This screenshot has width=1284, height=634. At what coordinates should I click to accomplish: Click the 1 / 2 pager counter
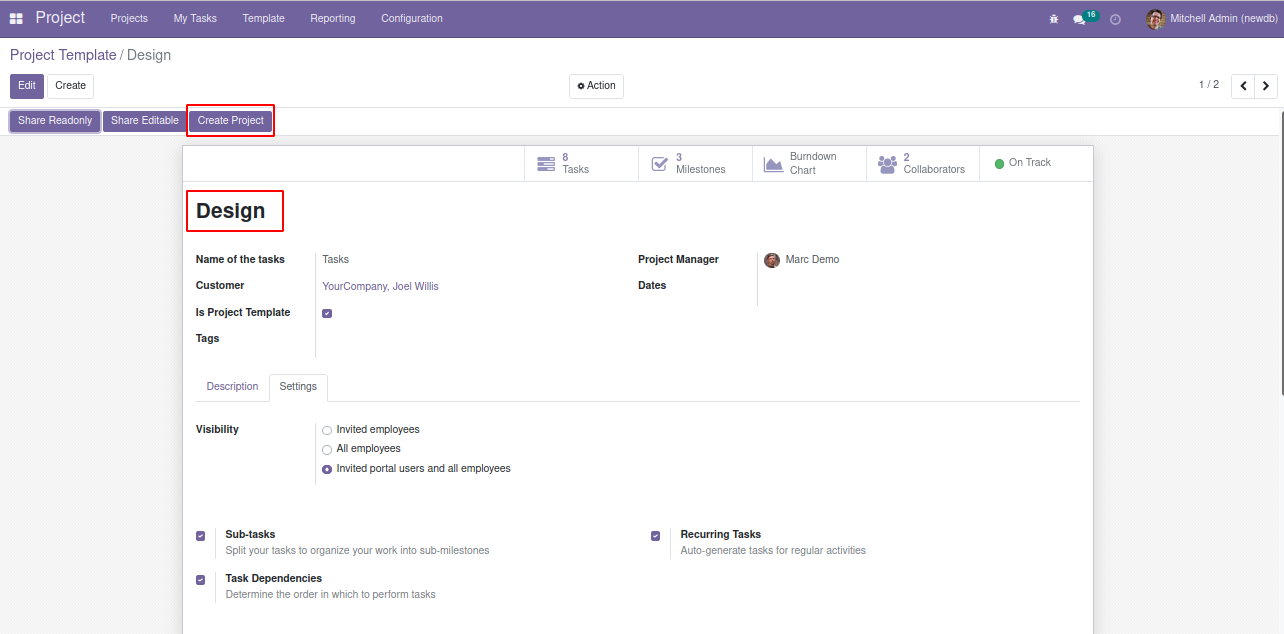(x=1209, y=85)
